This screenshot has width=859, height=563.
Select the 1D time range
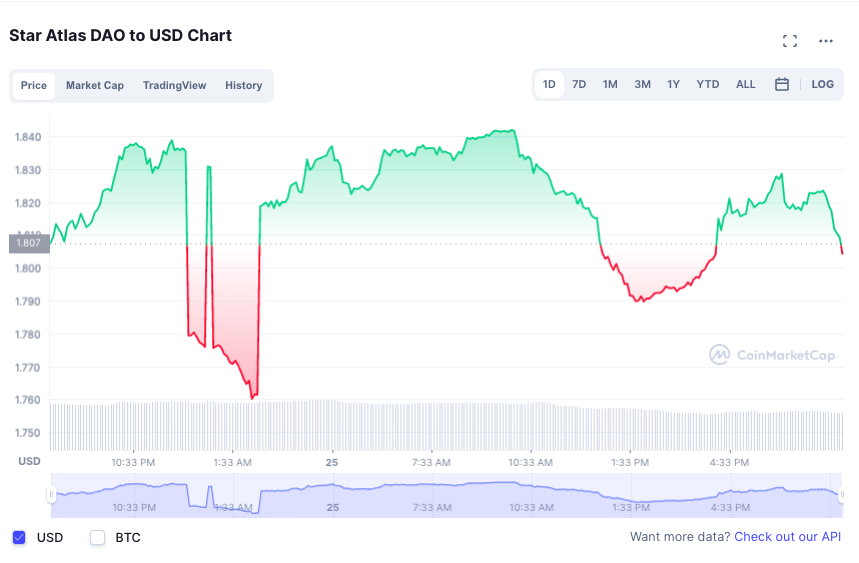(x=549, y=84)
